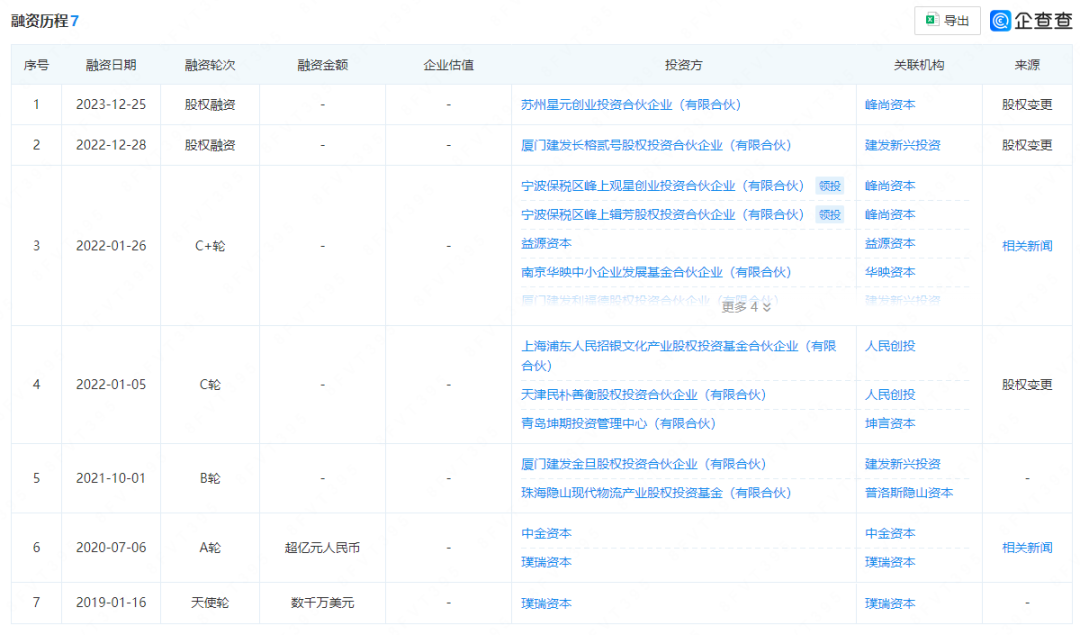The image size is (1080, 635).
Task: Open 华映资本 related institution link
Action: (x=890, y=273)
